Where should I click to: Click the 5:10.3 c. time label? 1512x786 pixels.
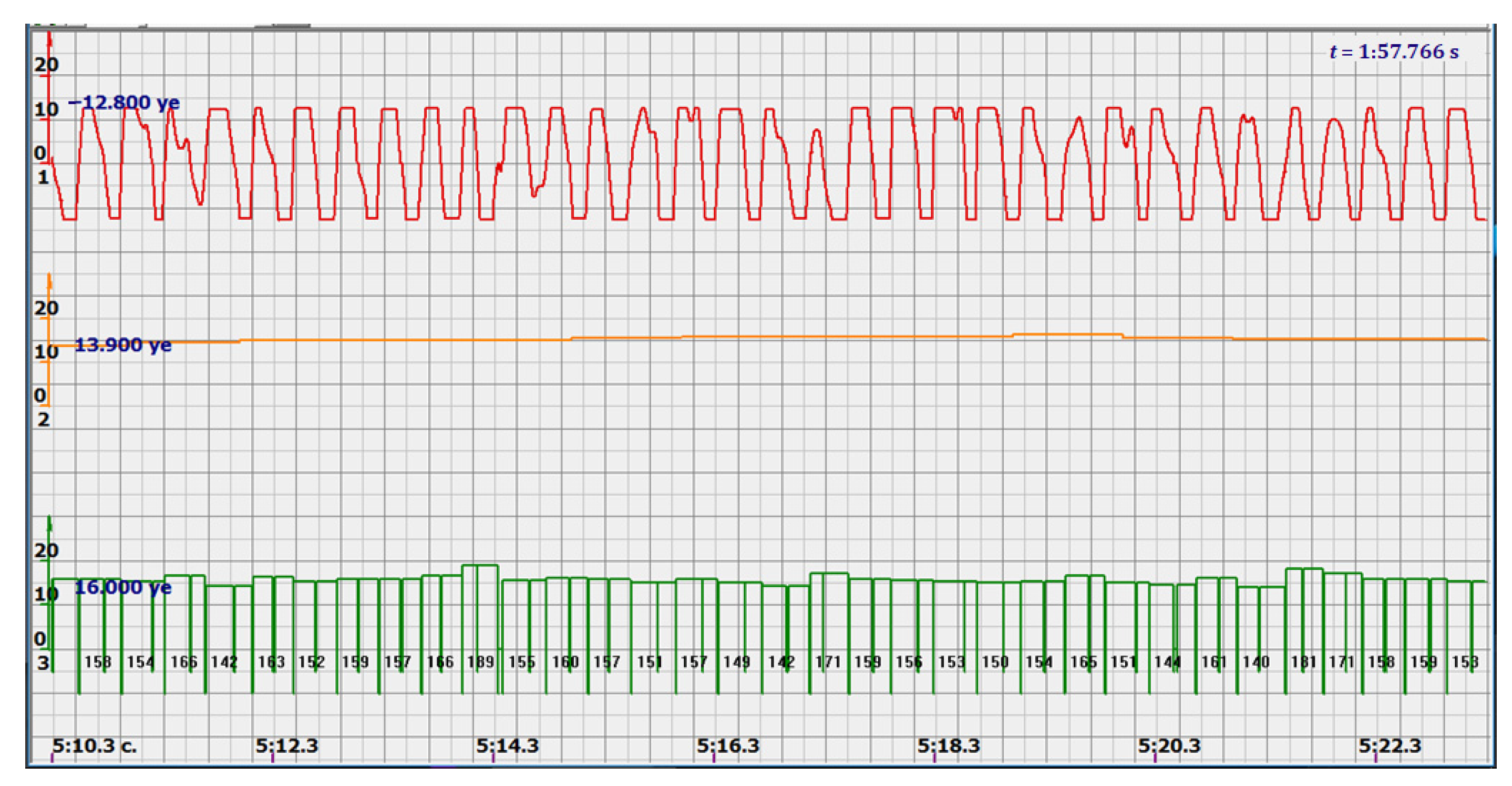[x=94, y=746]
